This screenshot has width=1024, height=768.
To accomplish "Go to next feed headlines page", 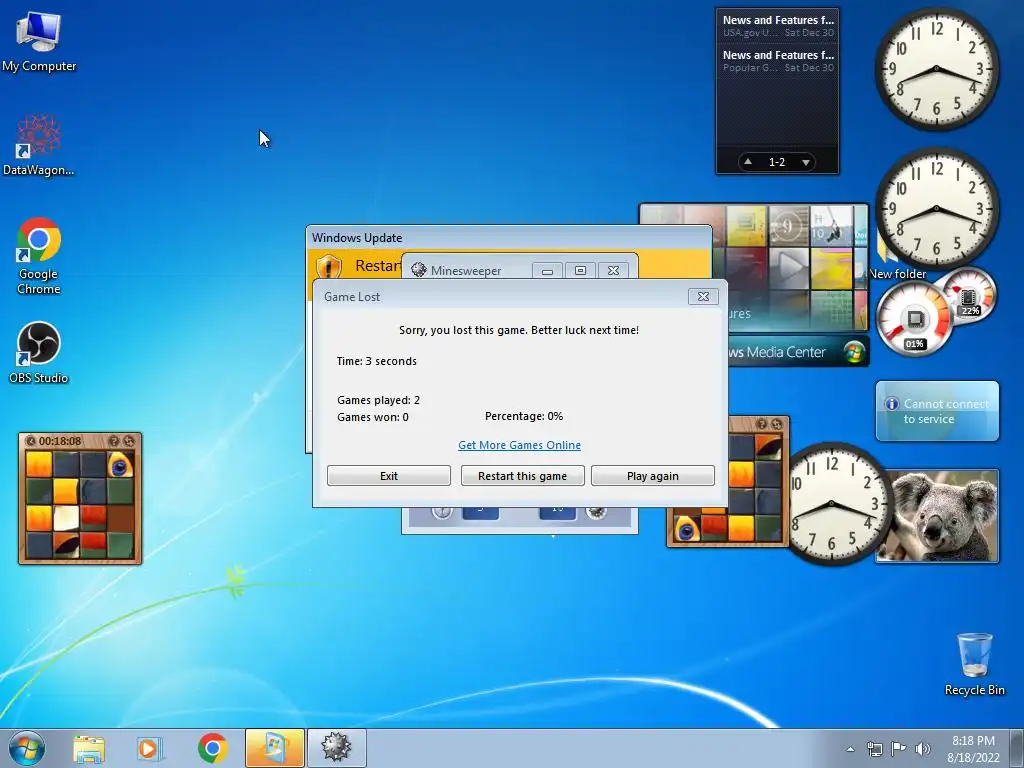I will tap(806, 162).
